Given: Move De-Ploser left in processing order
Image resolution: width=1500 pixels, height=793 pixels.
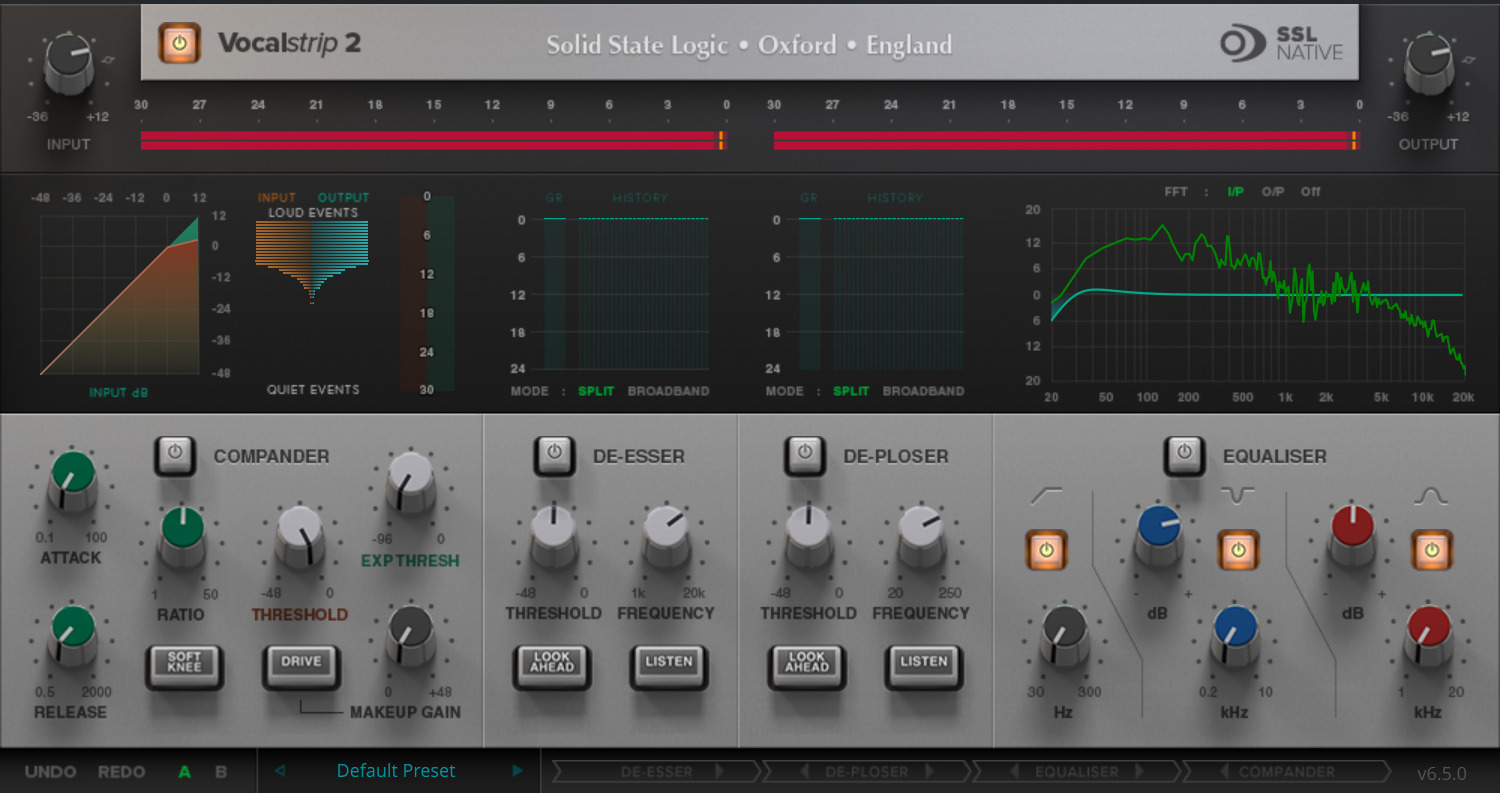Looking at the screenshot, I should pos(806,772).
